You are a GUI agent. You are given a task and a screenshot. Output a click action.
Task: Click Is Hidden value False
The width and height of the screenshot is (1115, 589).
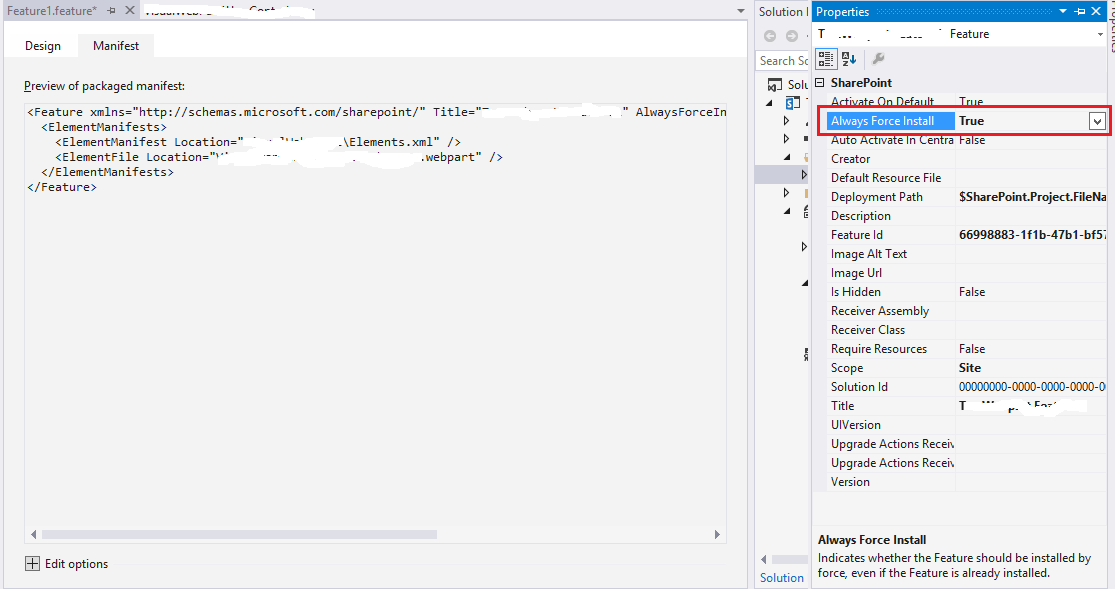click(972, 292)
